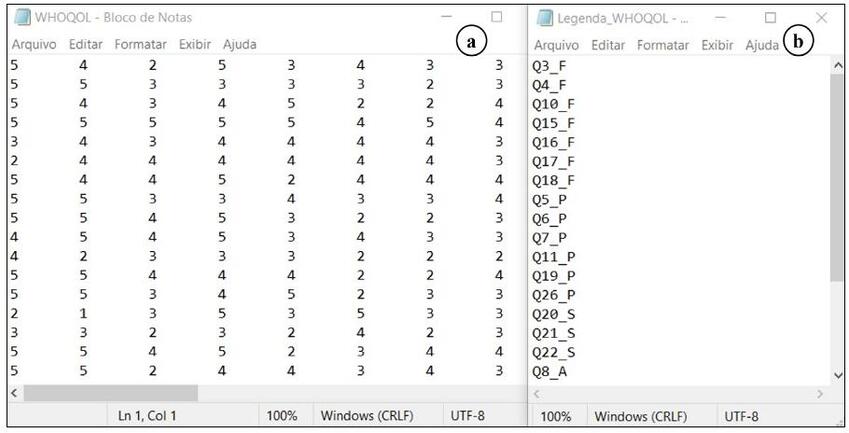This screenshot has width=849, height=433.
Task: Maximize the WHOQOL Notepad window
Action: pos(497,17)
